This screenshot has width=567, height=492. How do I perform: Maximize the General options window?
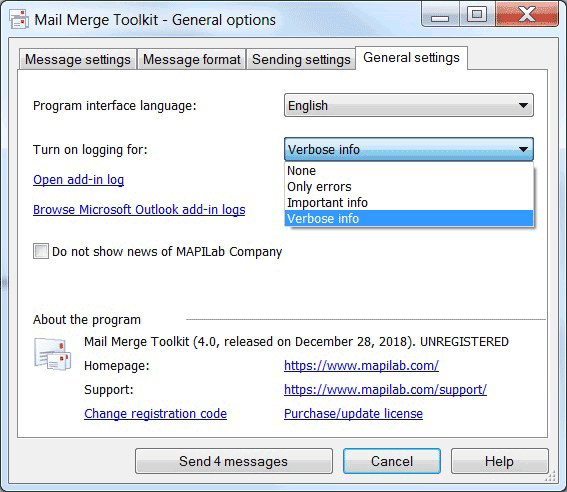point(477,15)
